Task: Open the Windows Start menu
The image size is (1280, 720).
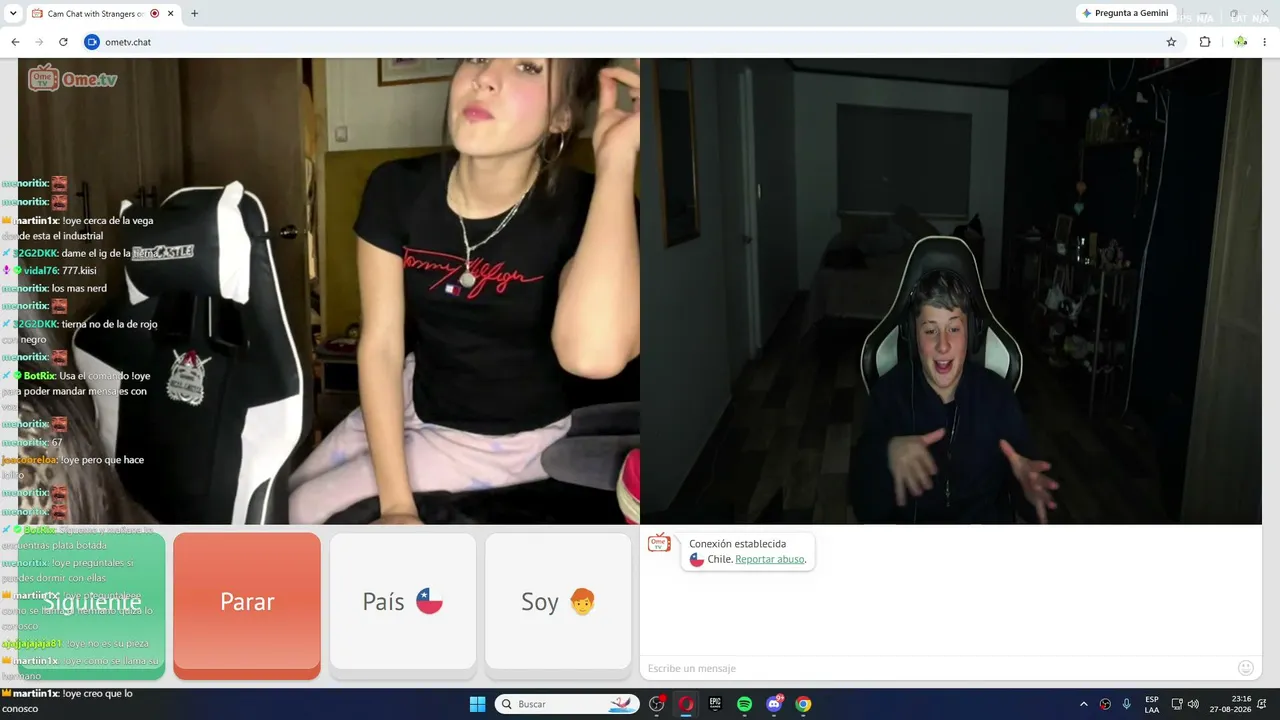Action: click(477, 704)
